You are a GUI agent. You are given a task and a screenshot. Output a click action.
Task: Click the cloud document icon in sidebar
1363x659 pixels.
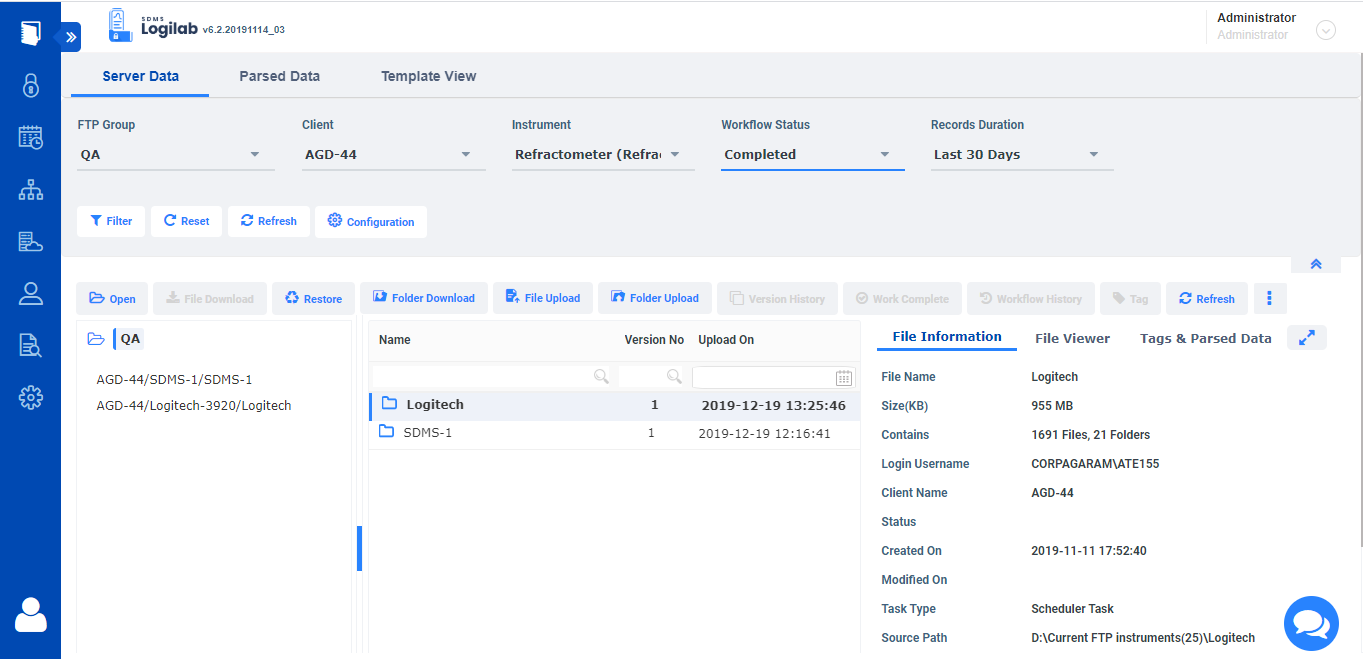(x=30, y=241)
